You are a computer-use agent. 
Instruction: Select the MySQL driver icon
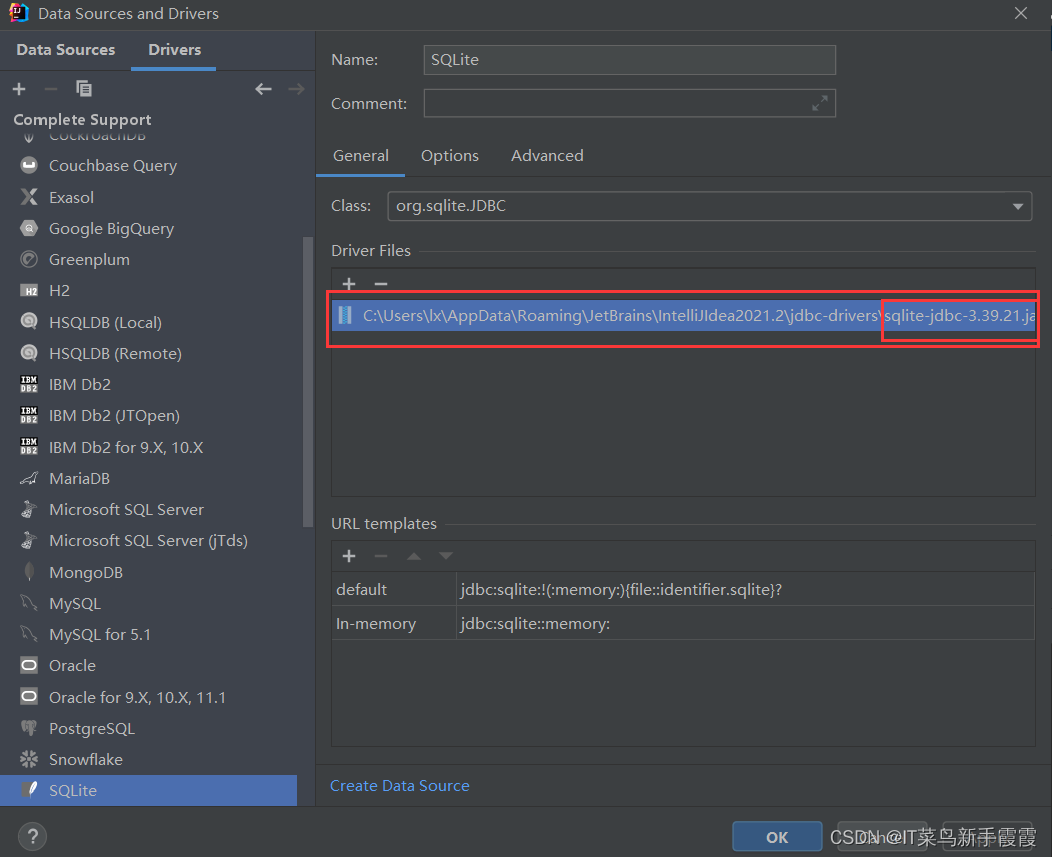tap(28, 603)
